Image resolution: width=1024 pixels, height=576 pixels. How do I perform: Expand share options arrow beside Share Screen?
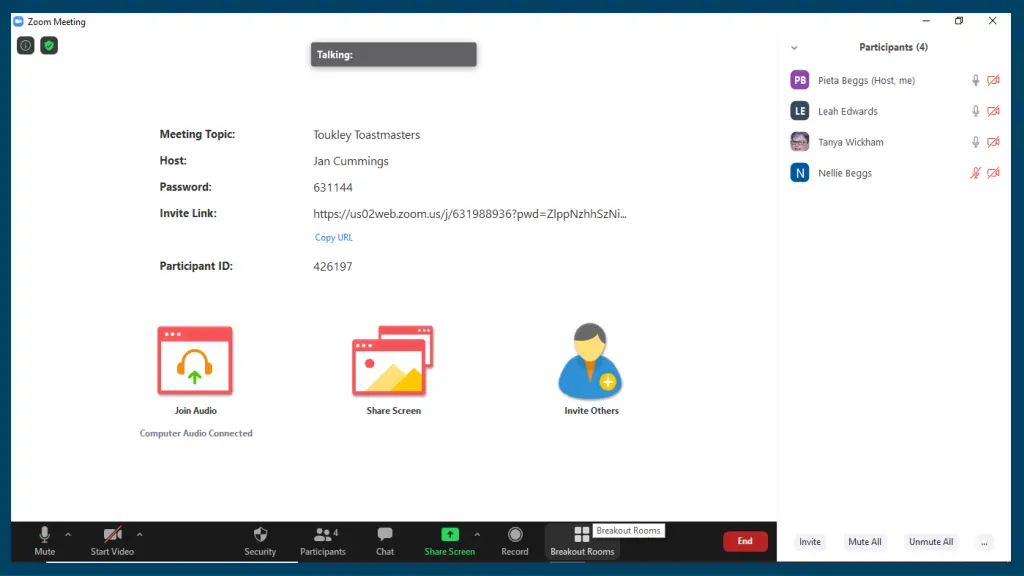point(477,535)
